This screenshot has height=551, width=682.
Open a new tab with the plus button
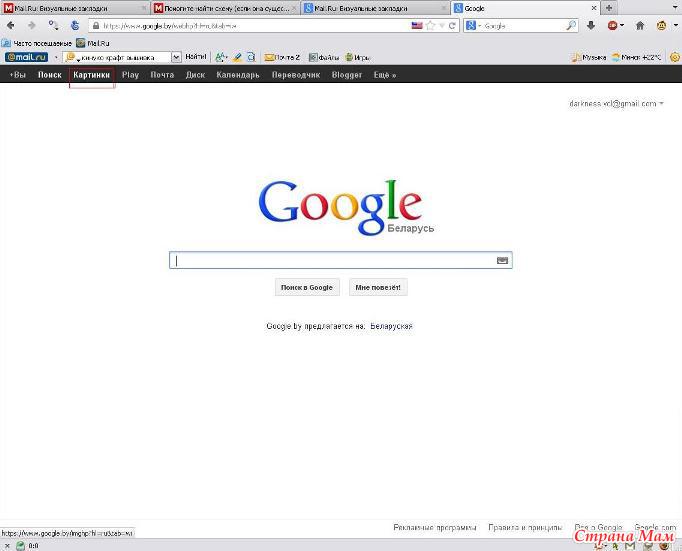pyautogui.click(x=609, y=8)
